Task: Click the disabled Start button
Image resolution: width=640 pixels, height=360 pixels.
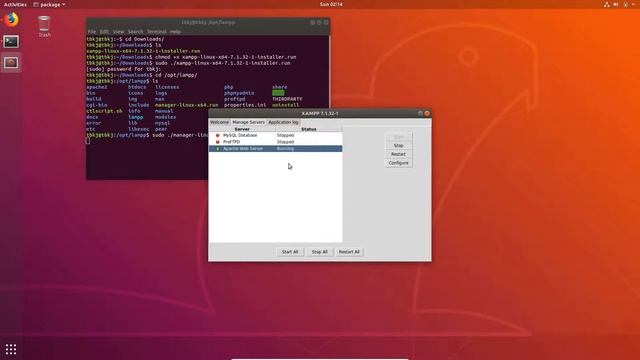Action: pyautogui.click(x=398, y=137)
